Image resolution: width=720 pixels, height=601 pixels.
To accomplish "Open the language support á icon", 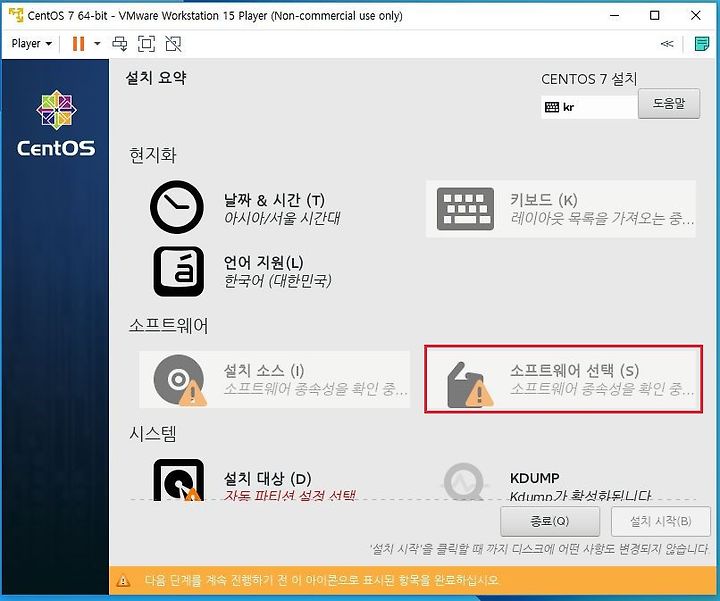I will [x=179, y=271].
